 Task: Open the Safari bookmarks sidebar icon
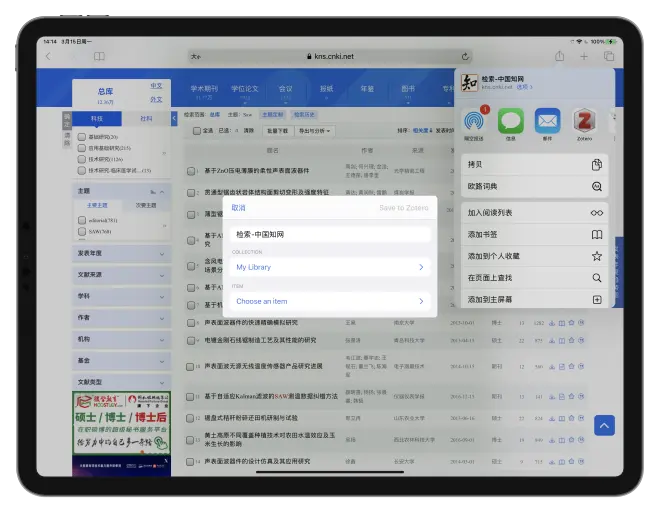[99, 56]
